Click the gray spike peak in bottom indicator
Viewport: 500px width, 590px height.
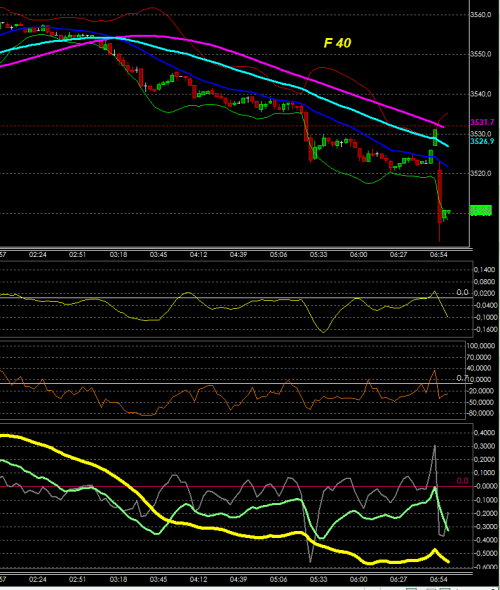pyautogui.click(x=435, y=447)
